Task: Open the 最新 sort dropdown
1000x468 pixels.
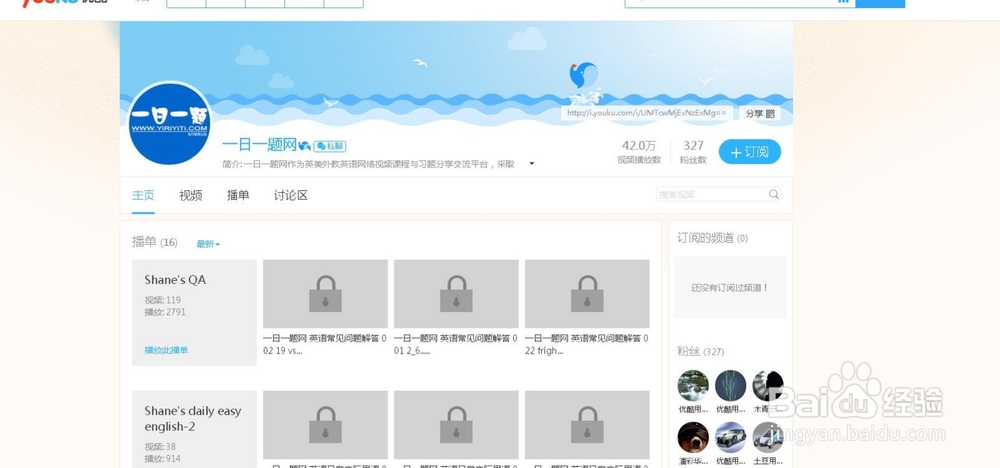Action: coord(208,244)
